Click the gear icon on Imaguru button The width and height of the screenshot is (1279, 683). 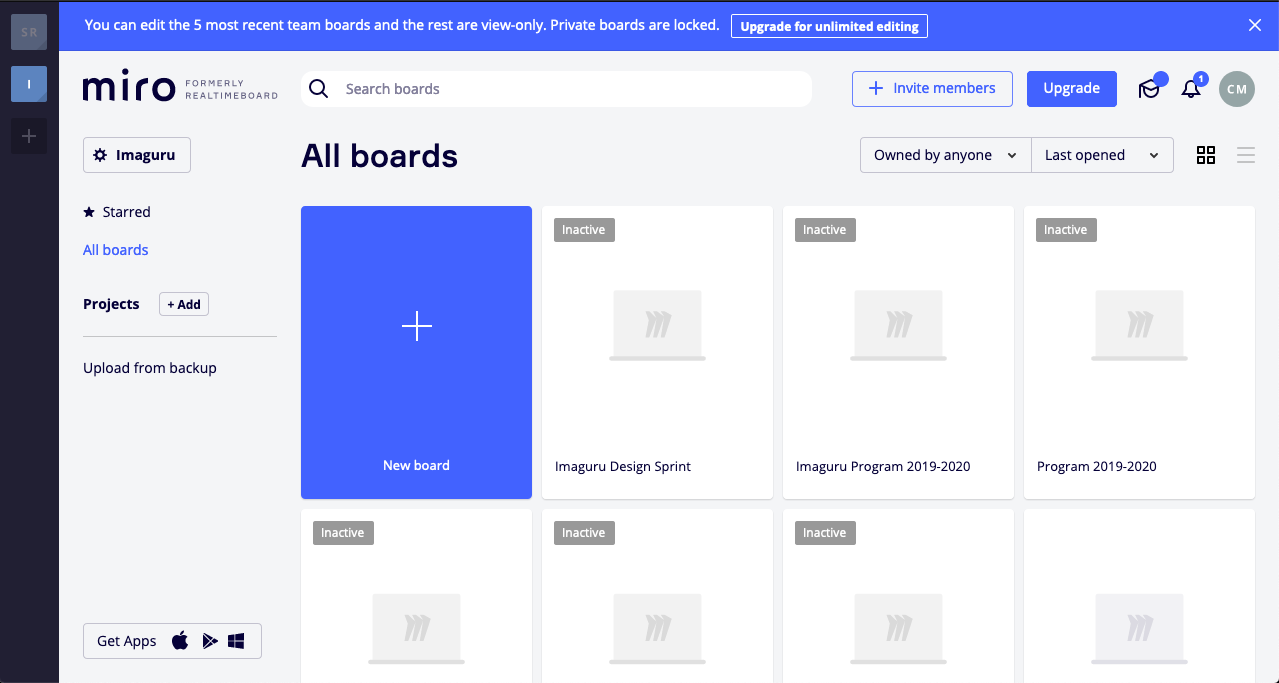pyautogui.click(x=100, y=155)
